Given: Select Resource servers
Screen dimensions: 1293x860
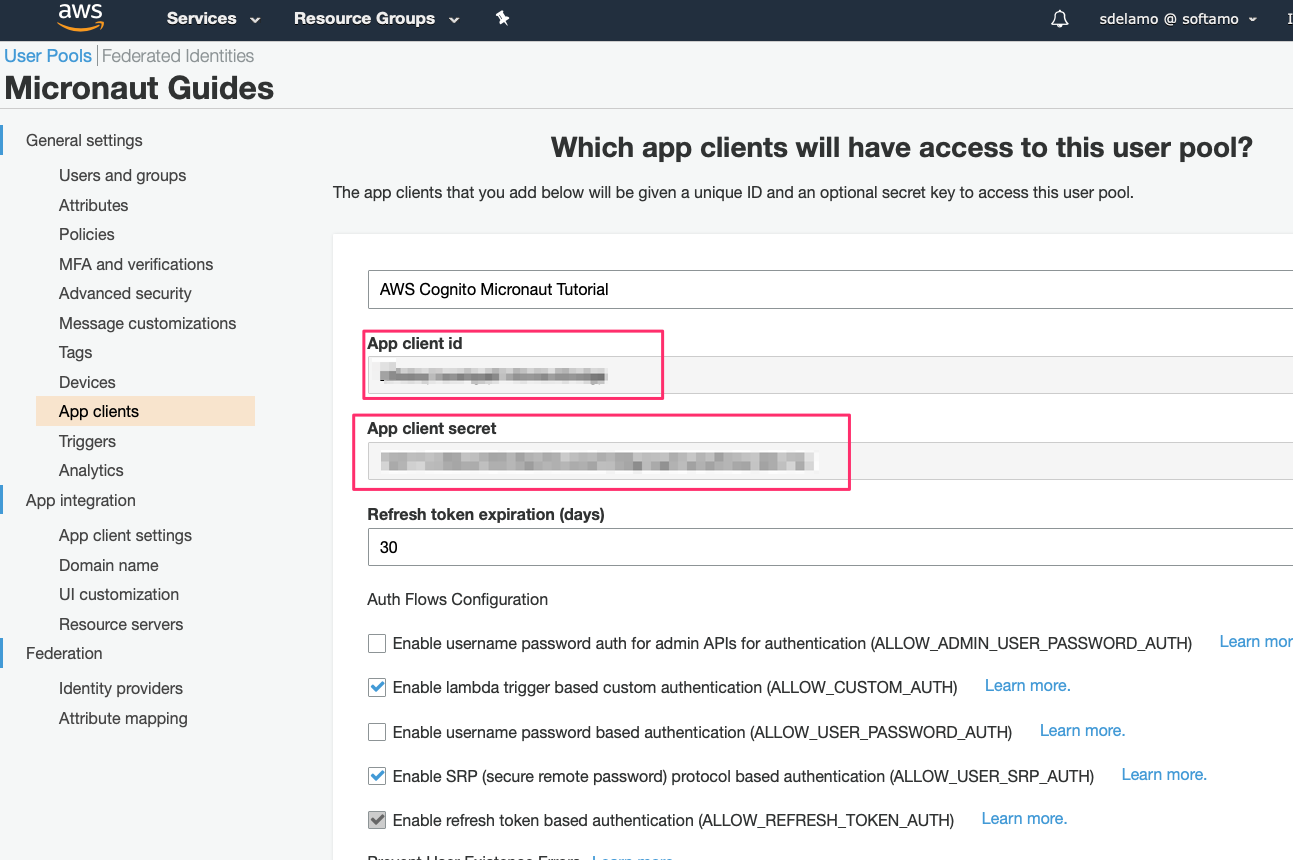Looking at the screenshot, I should pyautogui.click(x=121, y=624).
